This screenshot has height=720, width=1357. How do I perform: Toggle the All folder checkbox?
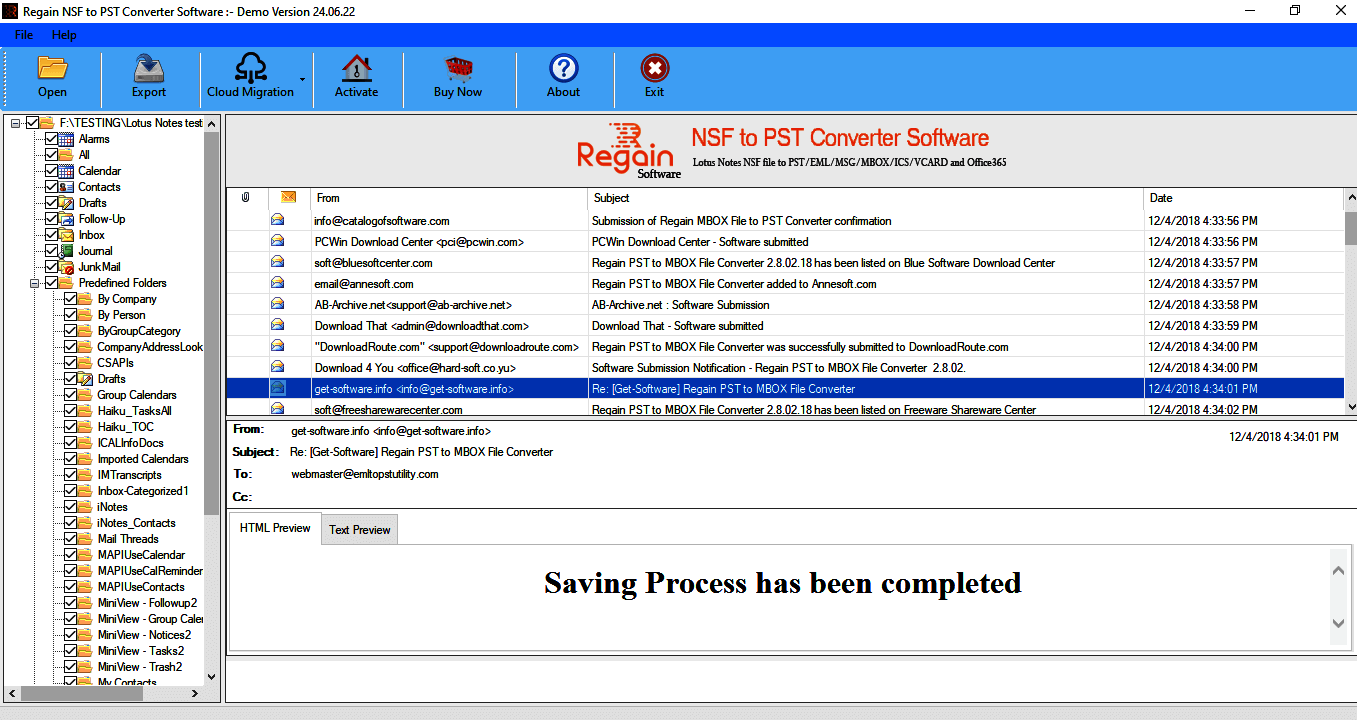(51, 155)
